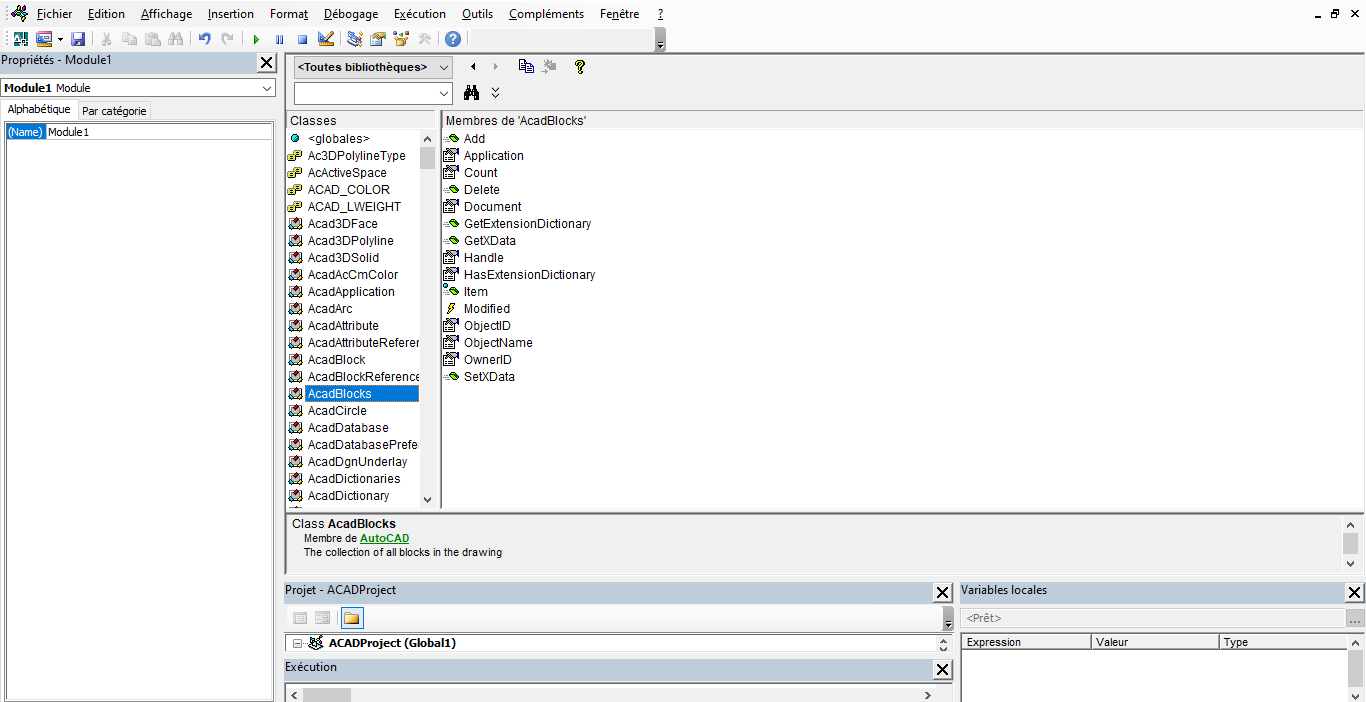
Task: Open the Properties window toolbar icon
Action: pyautogui.click(x=378, y=39)
